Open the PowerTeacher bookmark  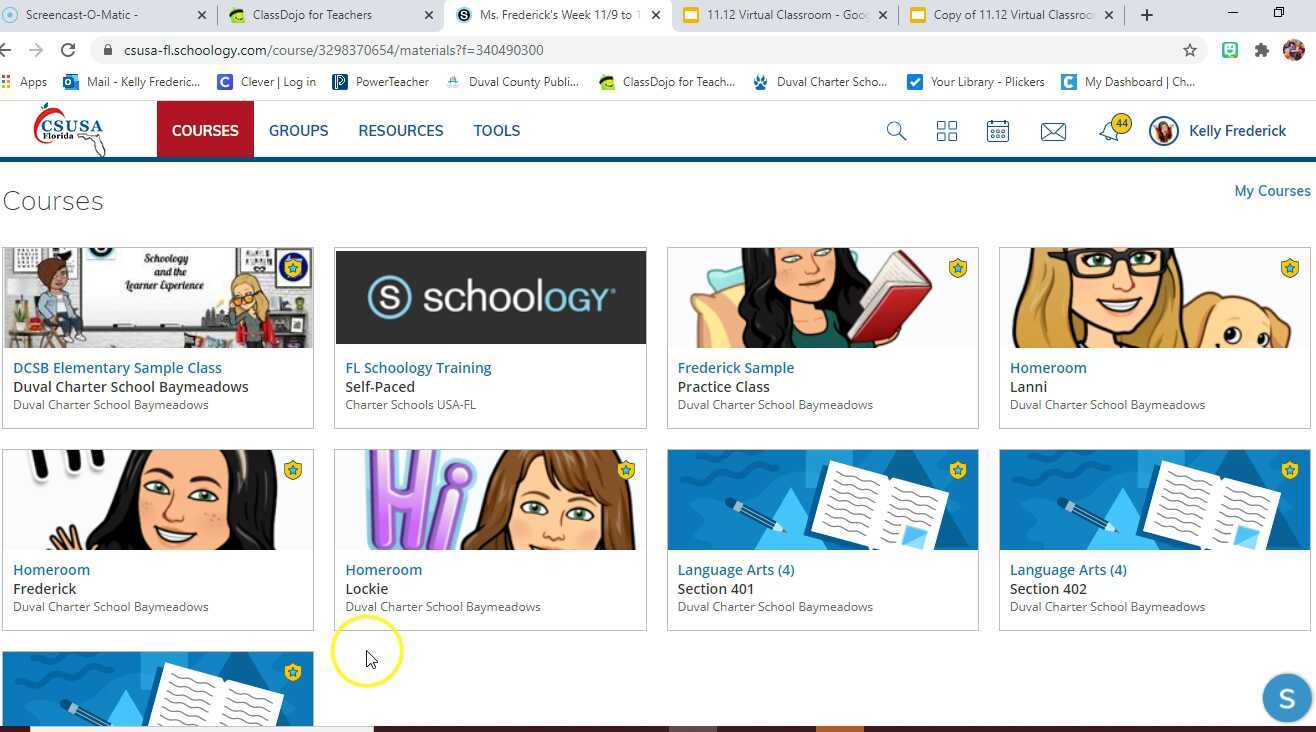pos(381,82)
